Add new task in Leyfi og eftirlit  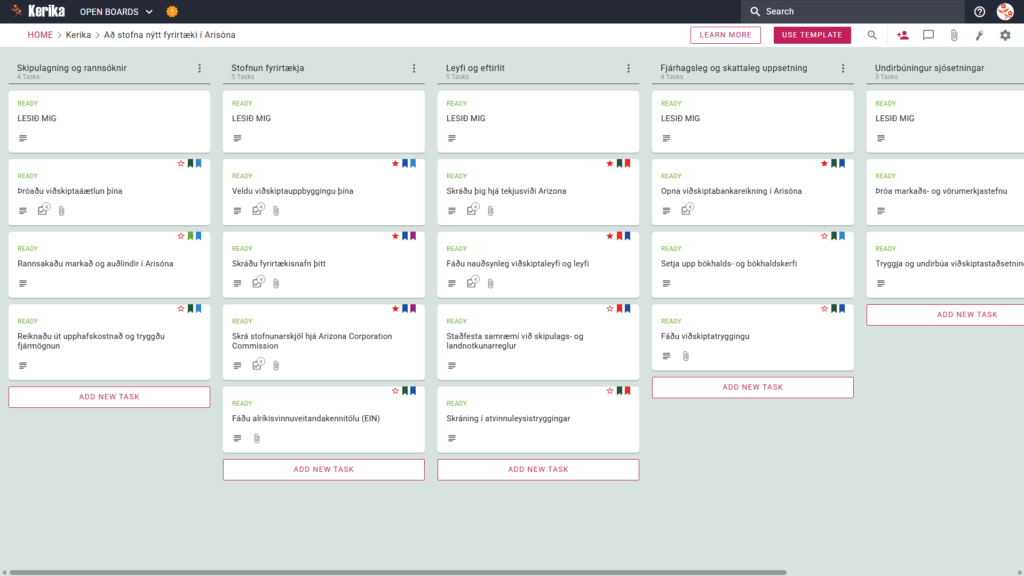coord(538,470)
